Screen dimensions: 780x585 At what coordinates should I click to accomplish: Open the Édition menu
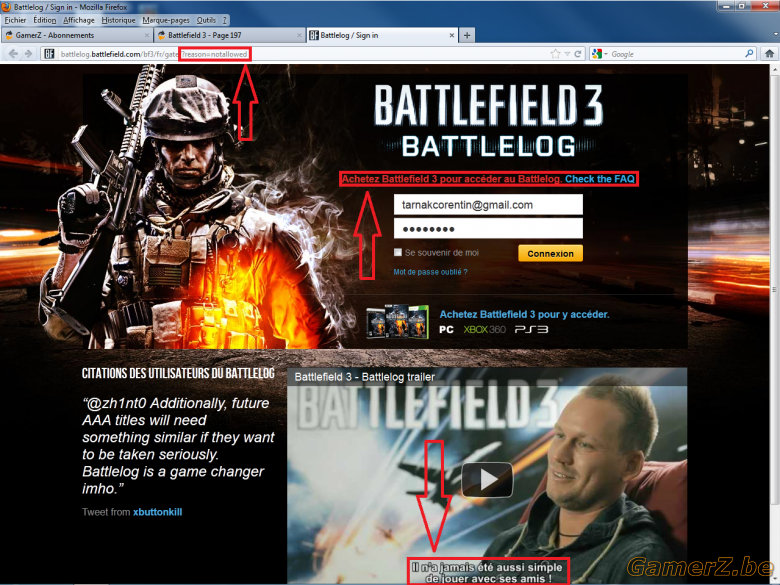click(x=44, y=20)
